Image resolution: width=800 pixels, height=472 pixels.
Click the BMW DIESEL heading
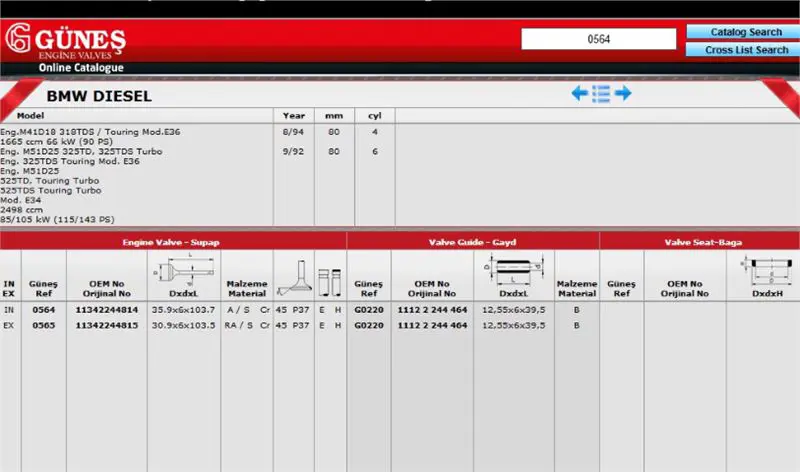click(x=99, y=96)
